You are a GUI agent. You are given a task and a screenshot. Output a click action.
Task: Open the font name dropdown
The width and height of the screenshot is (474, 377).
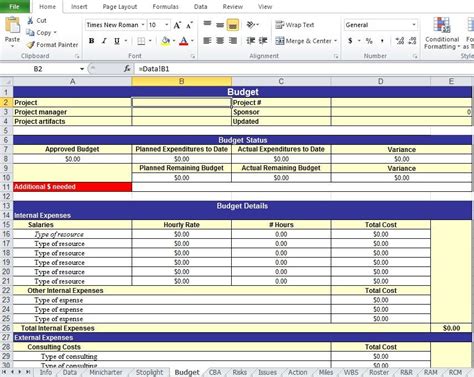point(143,25)
